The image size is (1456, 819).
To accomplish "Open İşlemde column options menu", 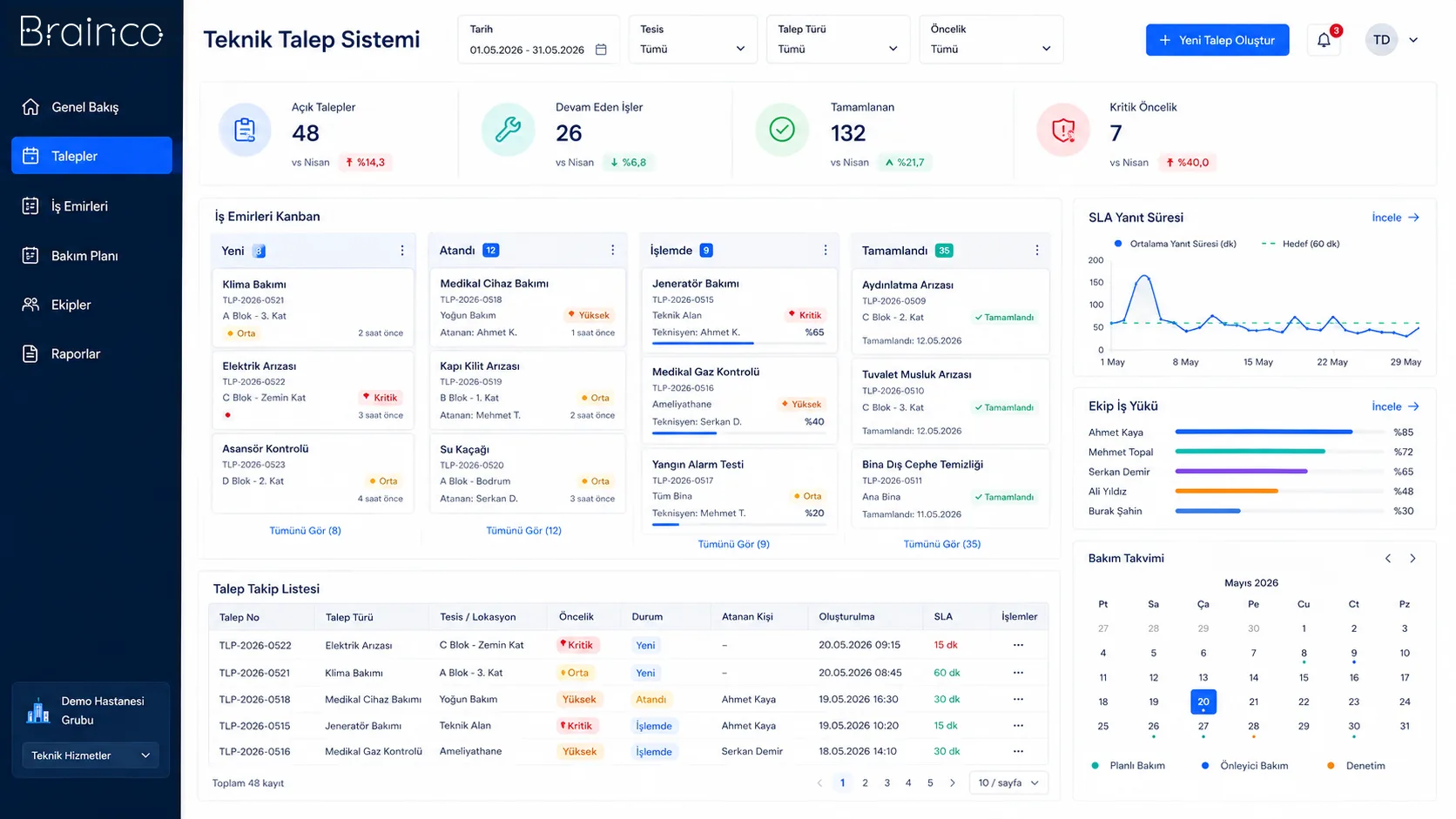I will (826, 251).
